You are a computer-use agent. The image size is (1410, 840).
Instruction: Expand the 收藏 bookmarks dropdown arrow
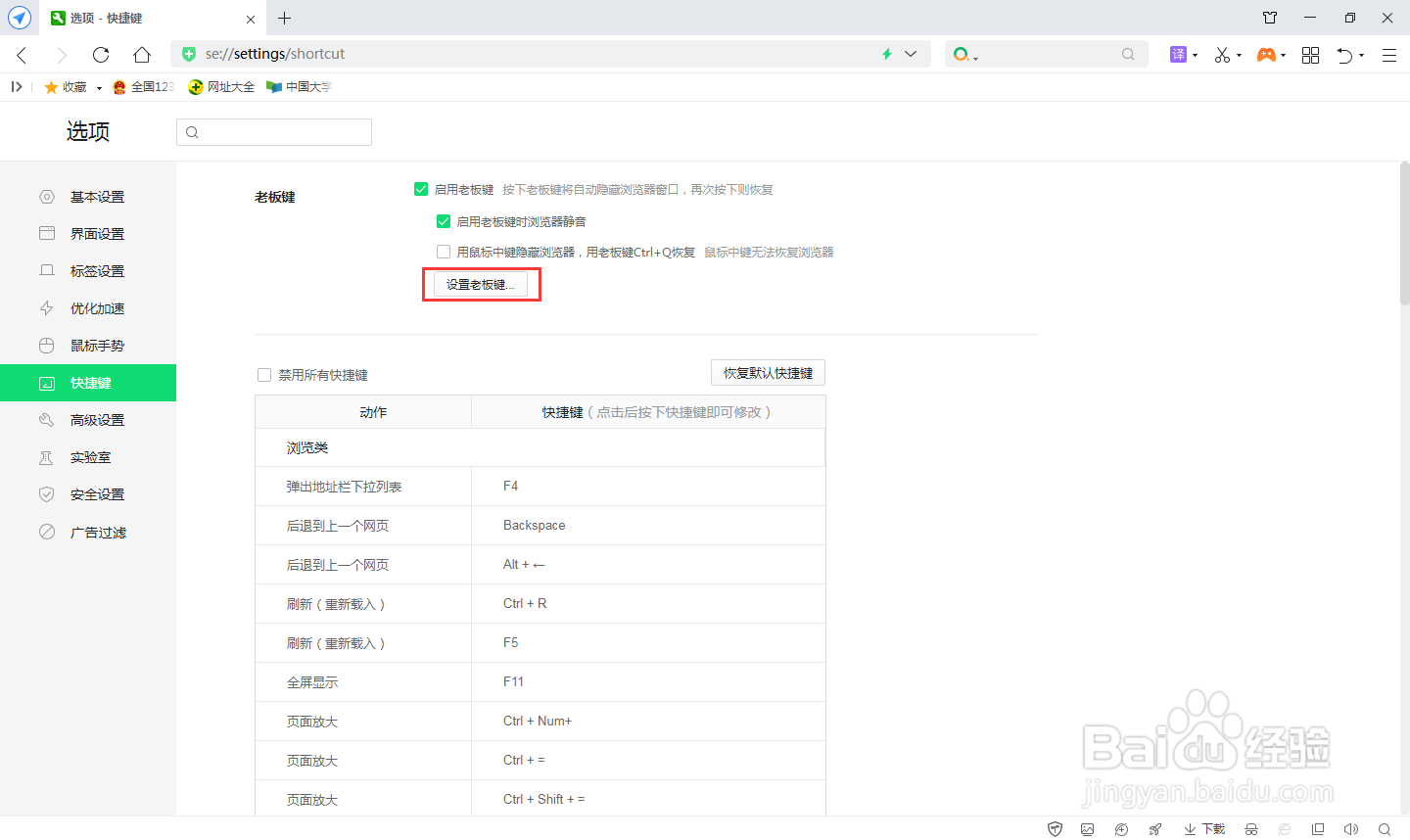(99, 88)
